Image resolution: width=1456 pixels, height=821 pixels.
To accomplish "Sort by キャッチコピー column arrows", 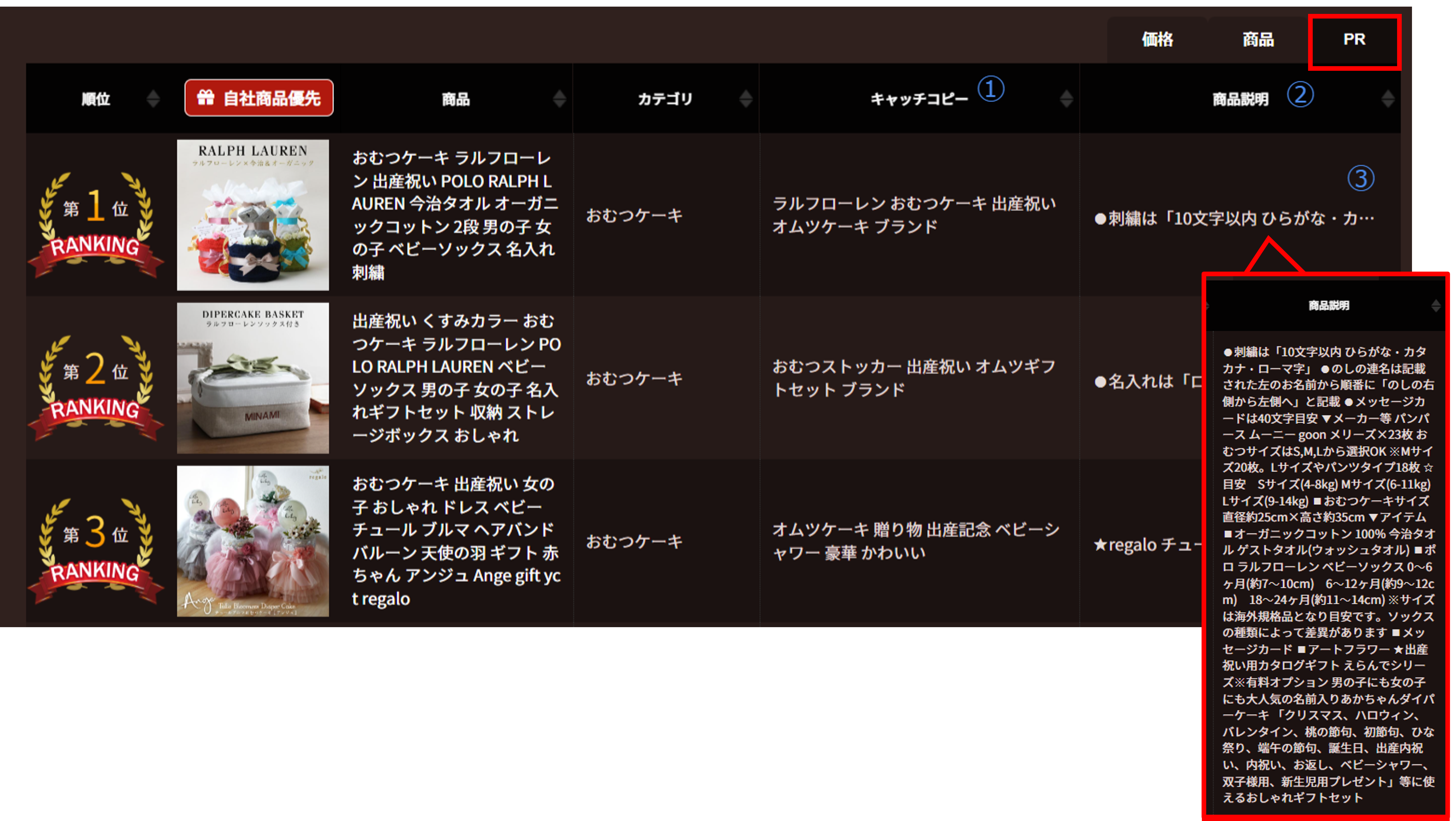I will 1066,99.
